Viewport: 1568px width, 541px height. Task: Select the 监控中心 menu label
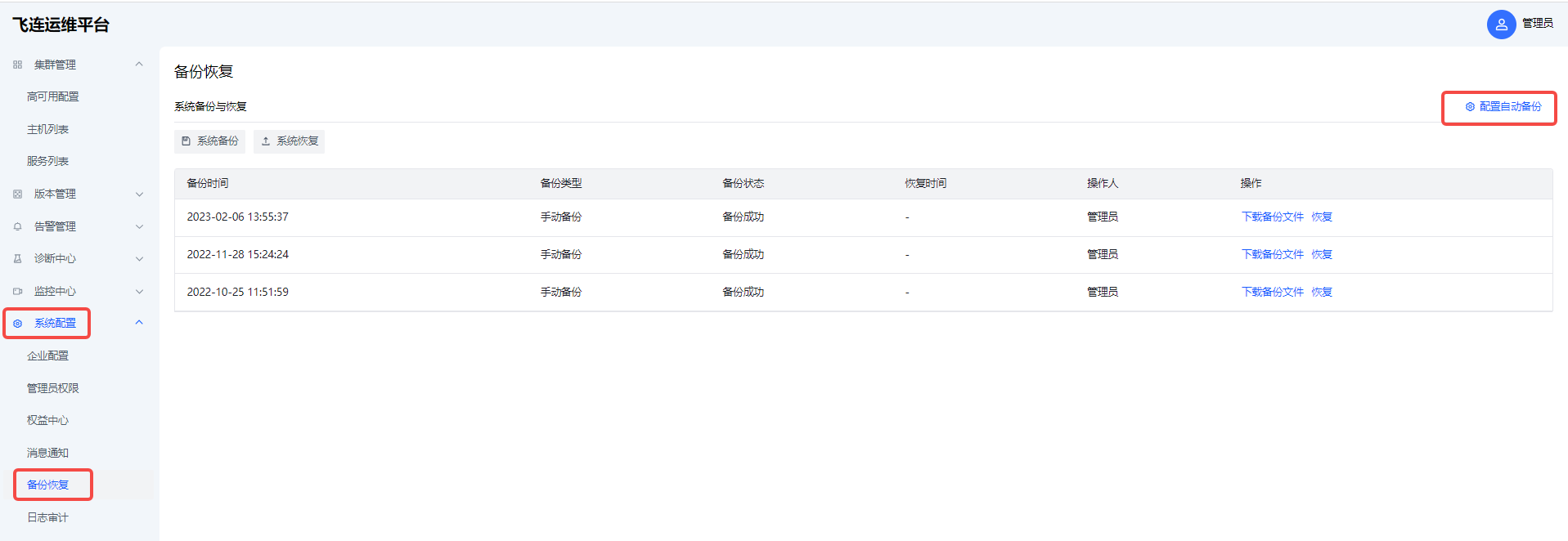point(55,291)
